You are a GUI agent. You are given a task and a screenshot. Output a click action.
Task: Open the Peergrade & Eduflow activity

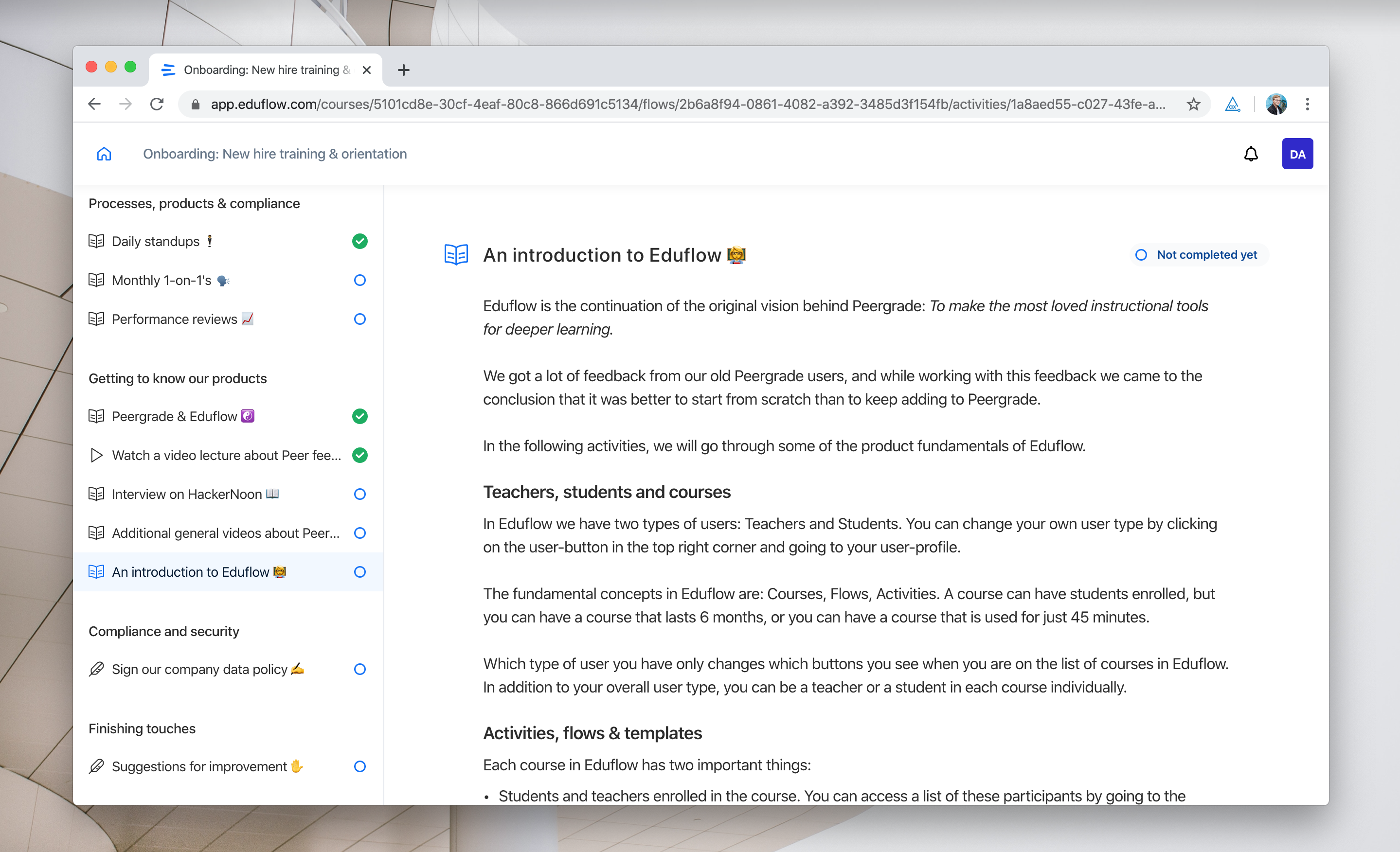click(228, 416)
